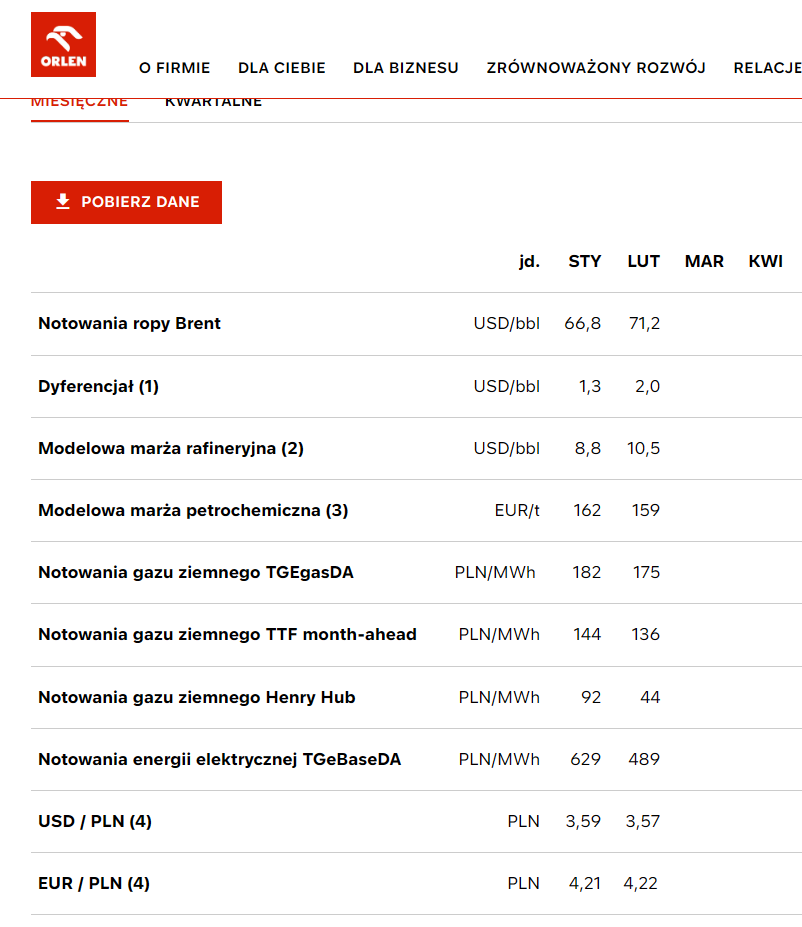Viewport: 802px width, 927px height.
Task: Open the DLA CIEBIE menu
Action: [281, 68]
